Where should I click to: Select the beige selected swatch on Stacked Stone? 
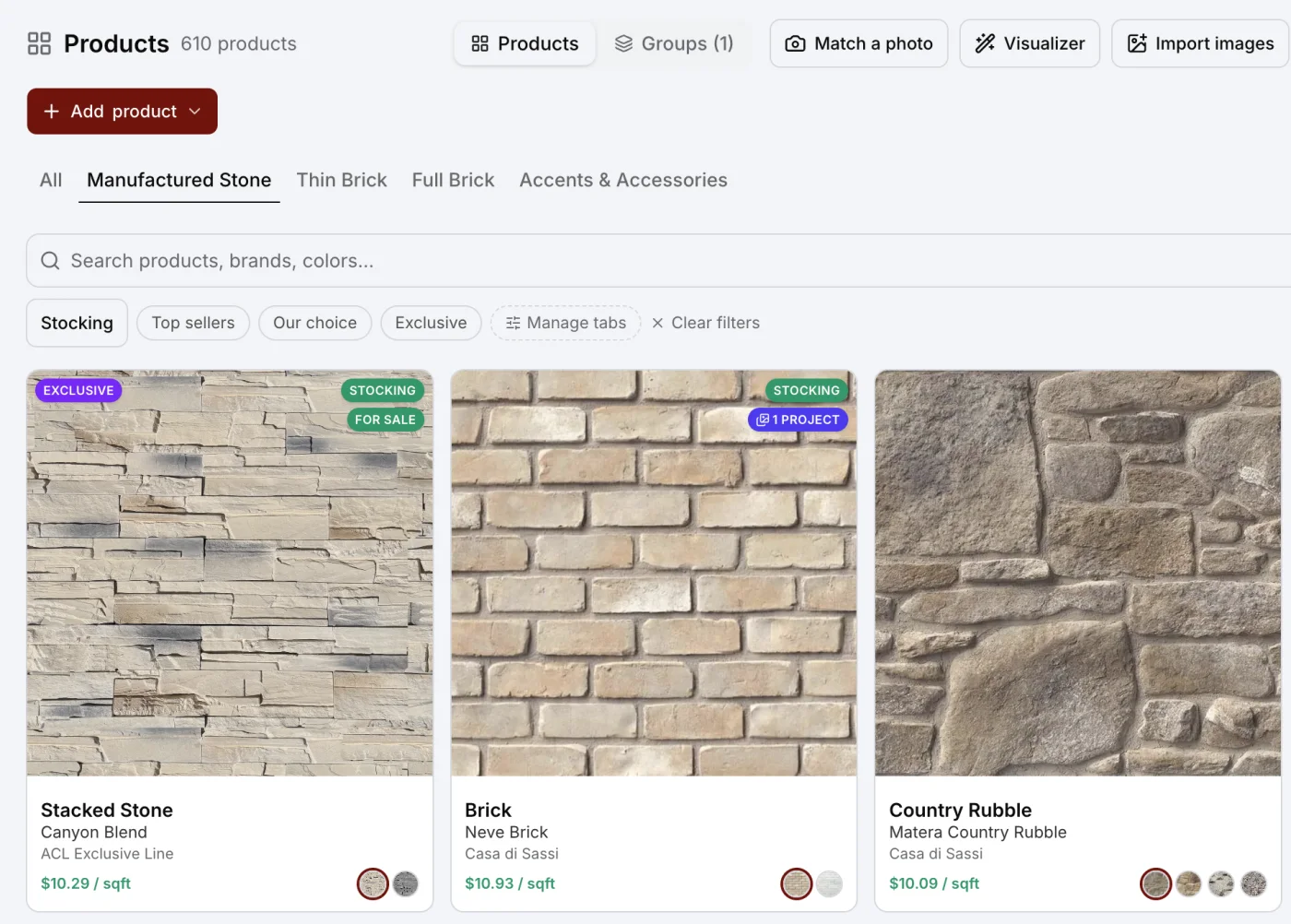373,883
